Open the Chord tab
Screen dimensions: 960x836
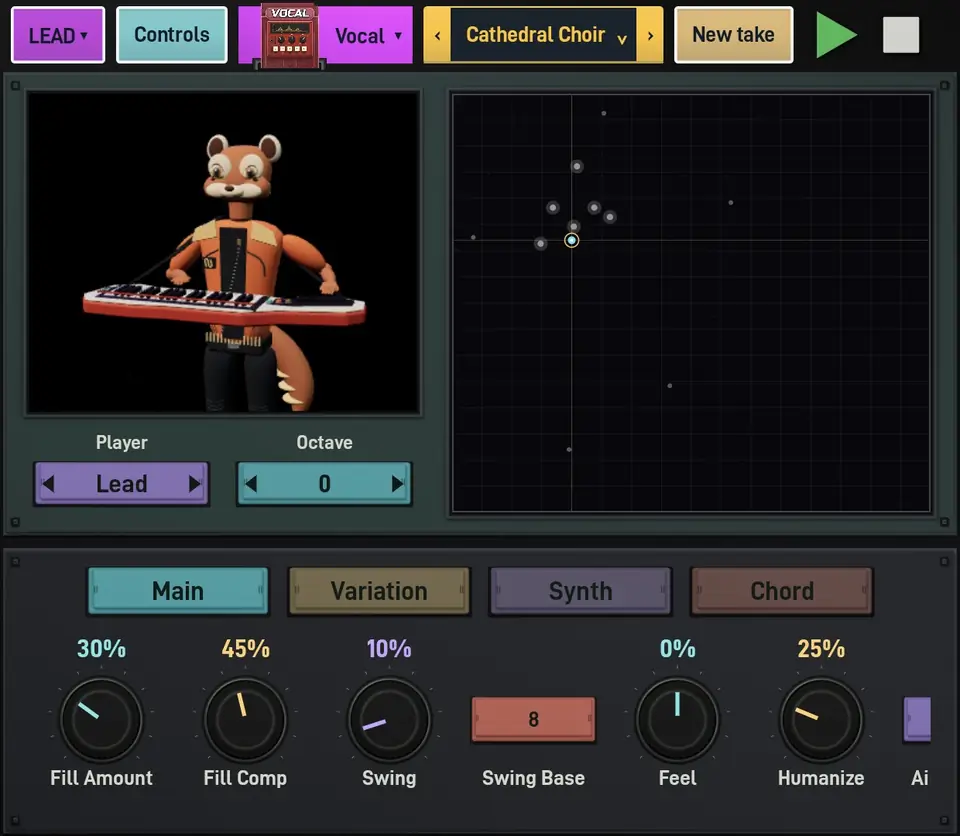tap(782, 591)
